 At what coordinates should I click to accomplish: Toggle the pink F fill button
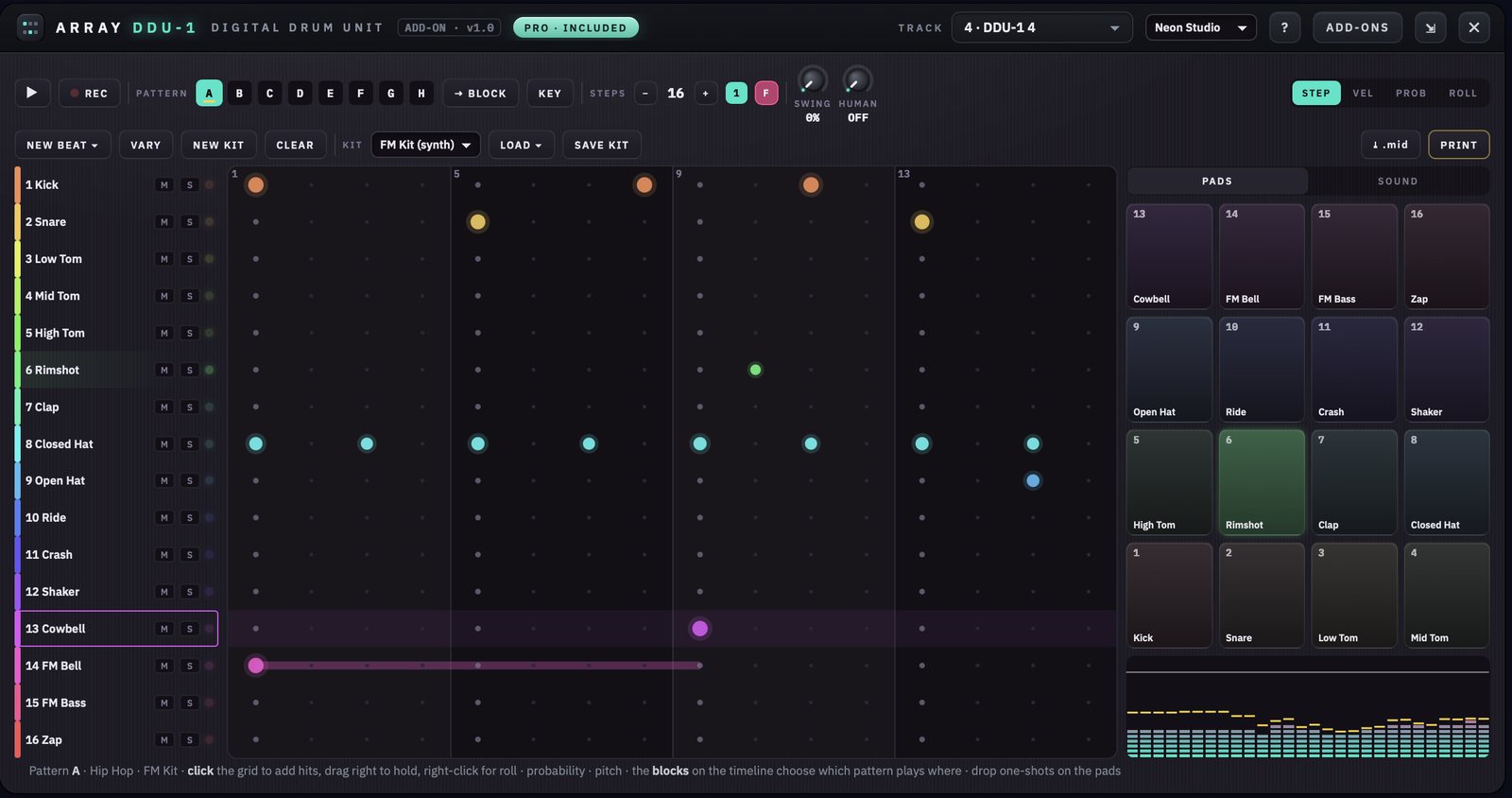(x=766, y=93)
